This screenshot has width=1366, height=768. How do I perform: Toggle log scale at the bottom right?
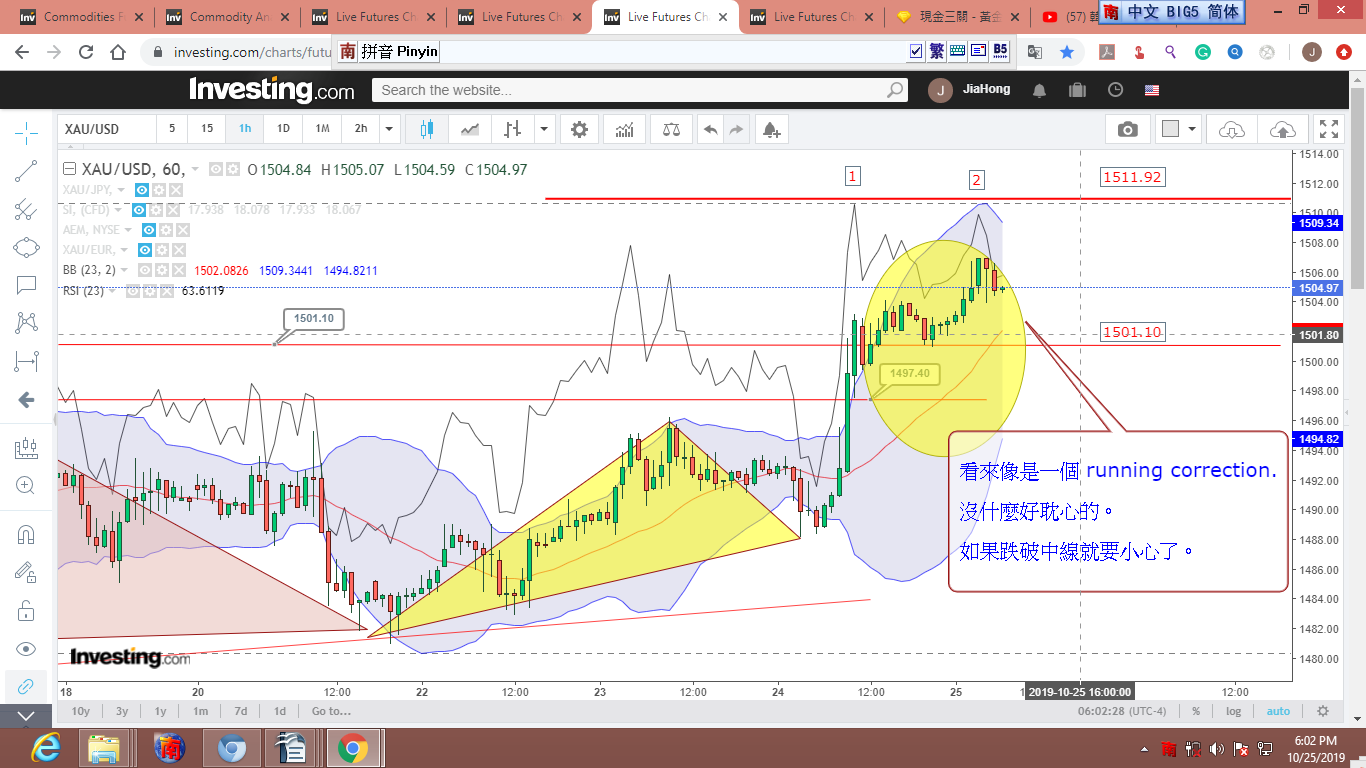(1234, 711)
